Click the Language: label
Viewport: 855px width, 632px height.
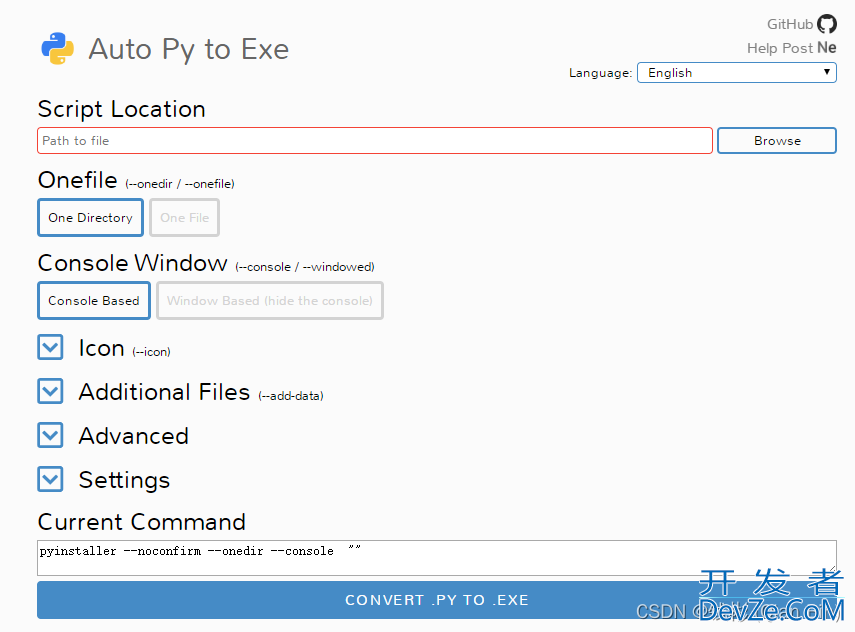[600, 73]
